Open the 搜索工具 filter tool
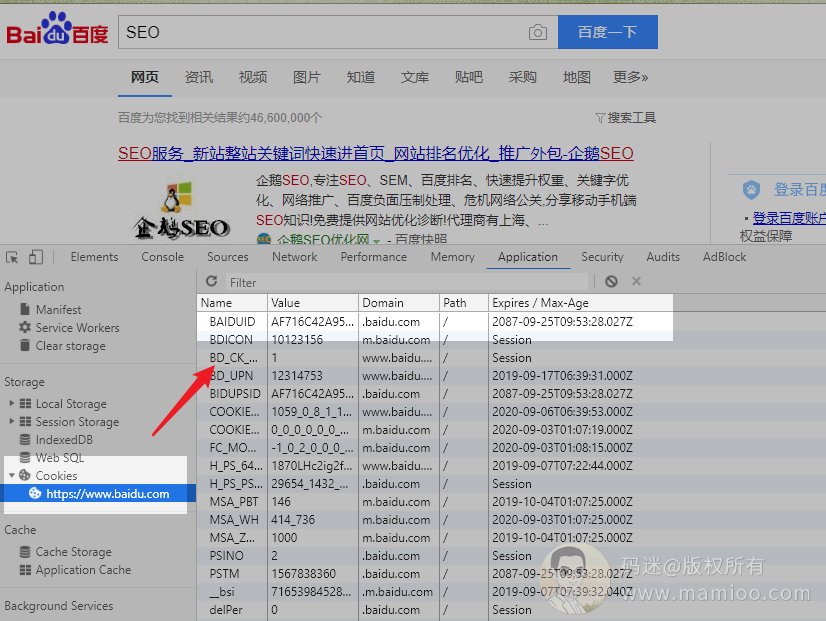Image resolution: width=826 pixels, height=621 pixels. pyautogui.click(x=625, y=118)
